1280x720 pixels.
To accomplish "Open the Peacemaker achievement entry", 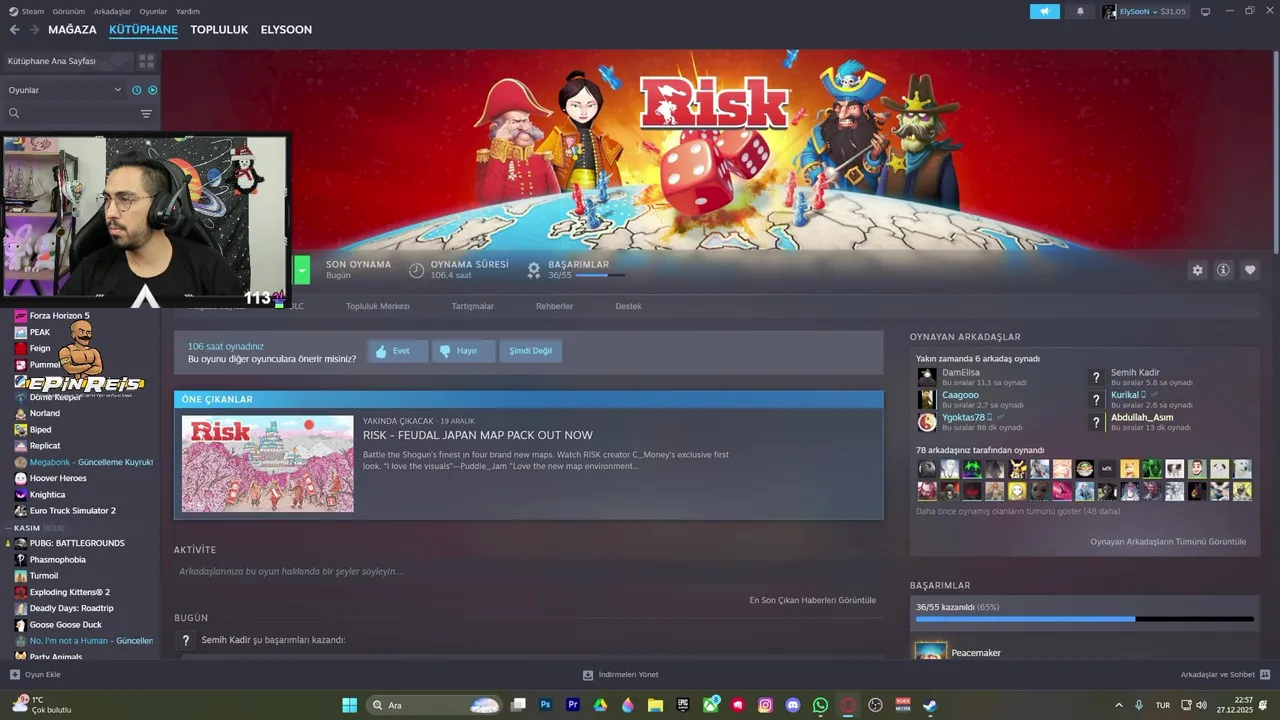I will coord(975,653).
